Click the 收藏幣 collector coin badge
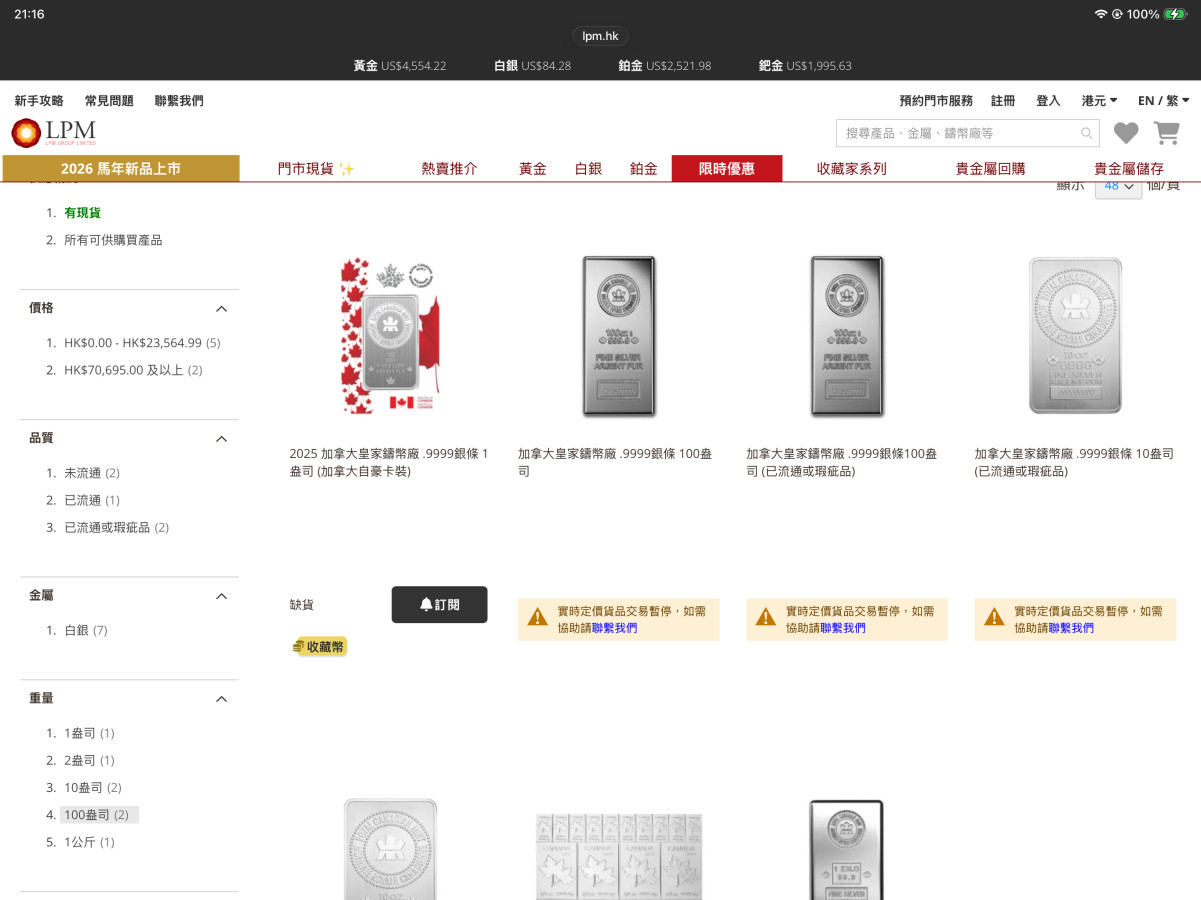Screen dimensions: 1201x900 pos(319,647)
